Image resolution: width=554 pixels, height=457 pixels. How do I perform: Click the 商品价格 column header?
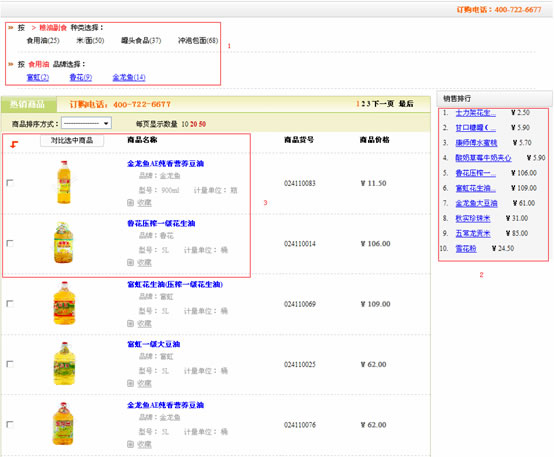click(375, 140)
